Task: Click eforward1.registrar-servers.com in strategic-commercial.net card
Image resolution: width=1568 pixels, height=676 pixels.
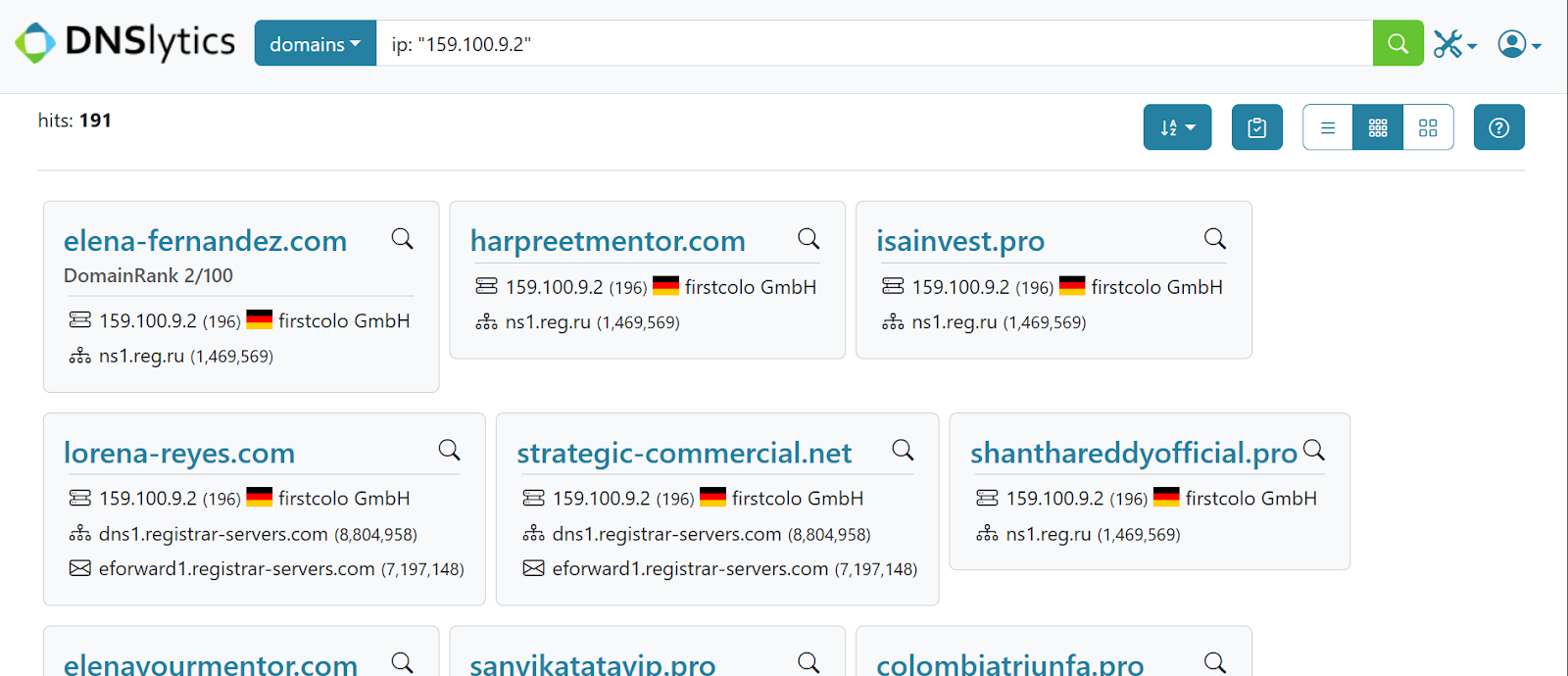Action: pos(691,569)
